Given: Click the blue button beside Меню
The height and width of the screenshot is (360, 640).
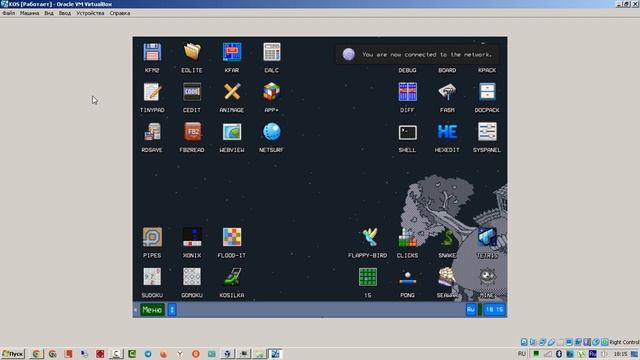Looking at the screenshot, I should click(172, 310).
